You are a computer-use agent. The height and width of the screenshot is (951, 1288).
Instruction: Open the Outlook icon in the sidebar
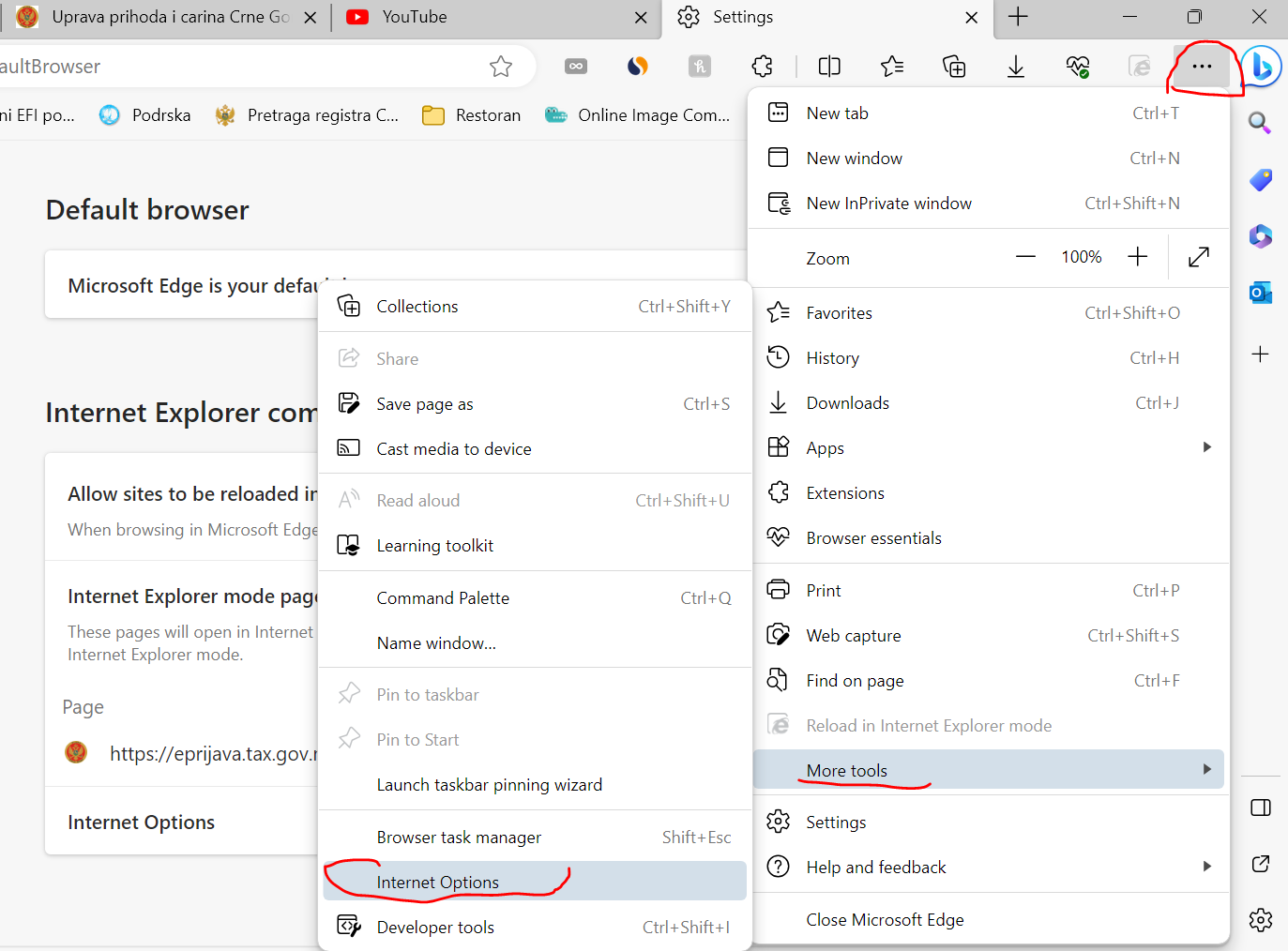pos(1260,293)
